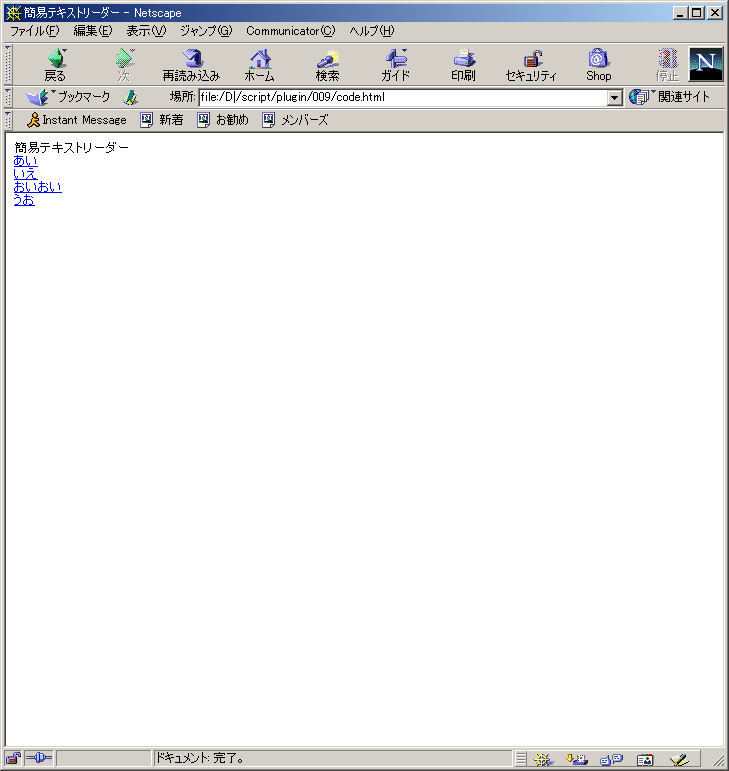
Task: Collapse the location toolbar grip
Action: point(8,97)
